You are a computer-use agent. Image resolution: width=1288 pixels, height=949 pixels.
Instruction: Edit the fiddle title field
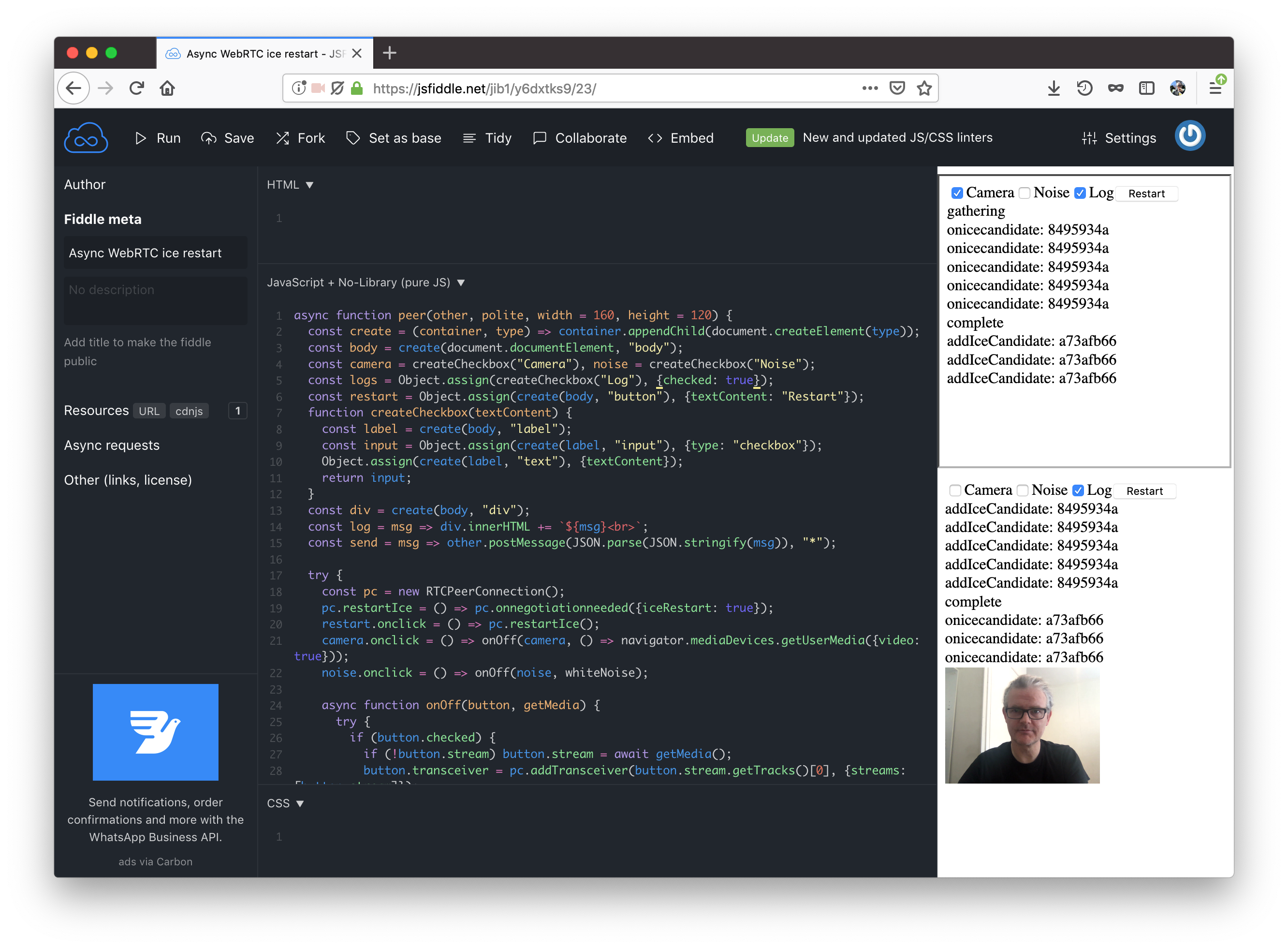pyautogui.click(x=156, y=253)
